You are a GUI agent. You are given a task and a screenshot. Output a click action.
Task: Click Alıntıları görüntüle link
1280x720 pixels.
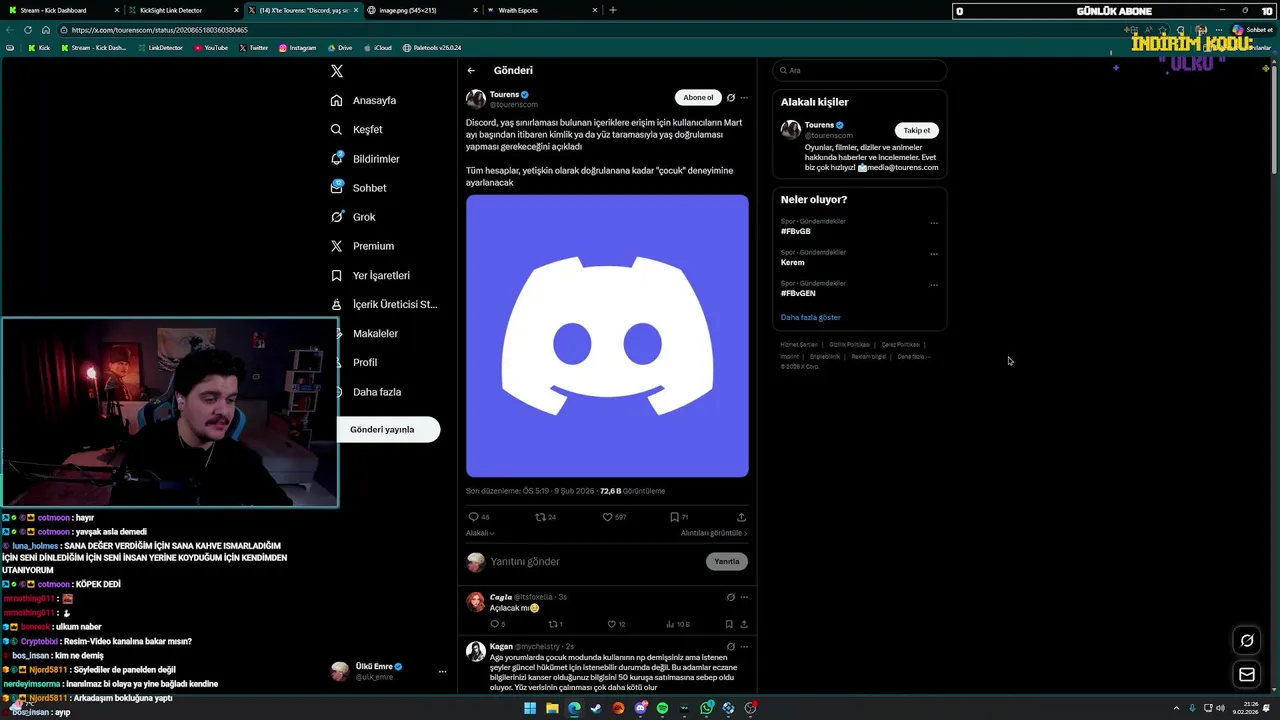click(x=714, y=533)
